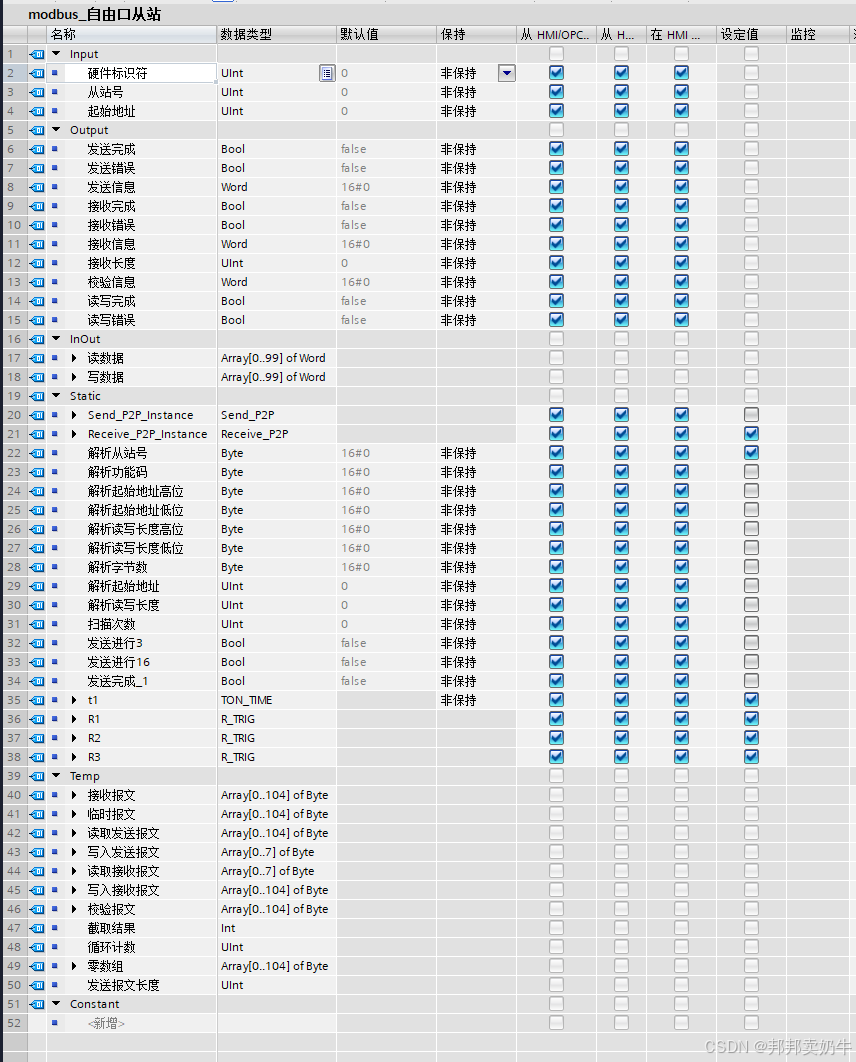This screenshot has height=1062, width=856.
Task: Click the 监控 column header
Action: coord(817,35)
